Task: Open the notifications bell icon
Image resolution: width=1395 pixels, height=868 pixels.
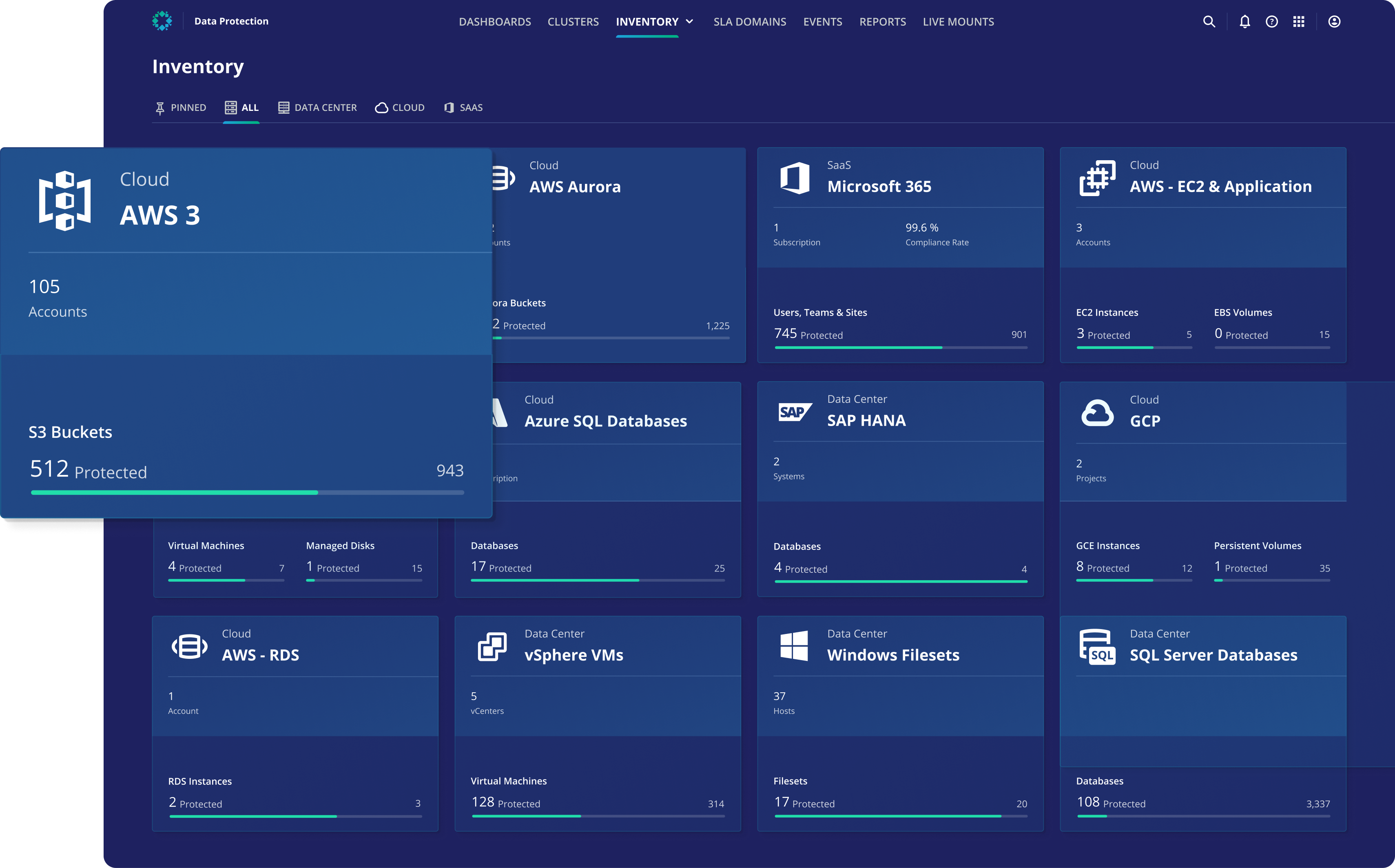Action: pyautogui.click(x=1244, y=22)
